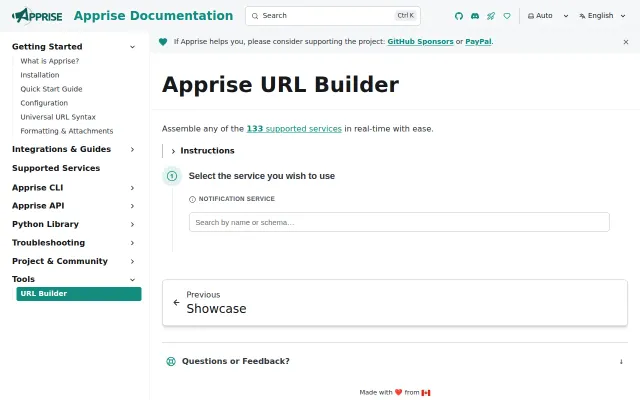Viewport: 640px width, 400px height.
Task: Expand Integrations & Guides section
Action: pos(132,149)
